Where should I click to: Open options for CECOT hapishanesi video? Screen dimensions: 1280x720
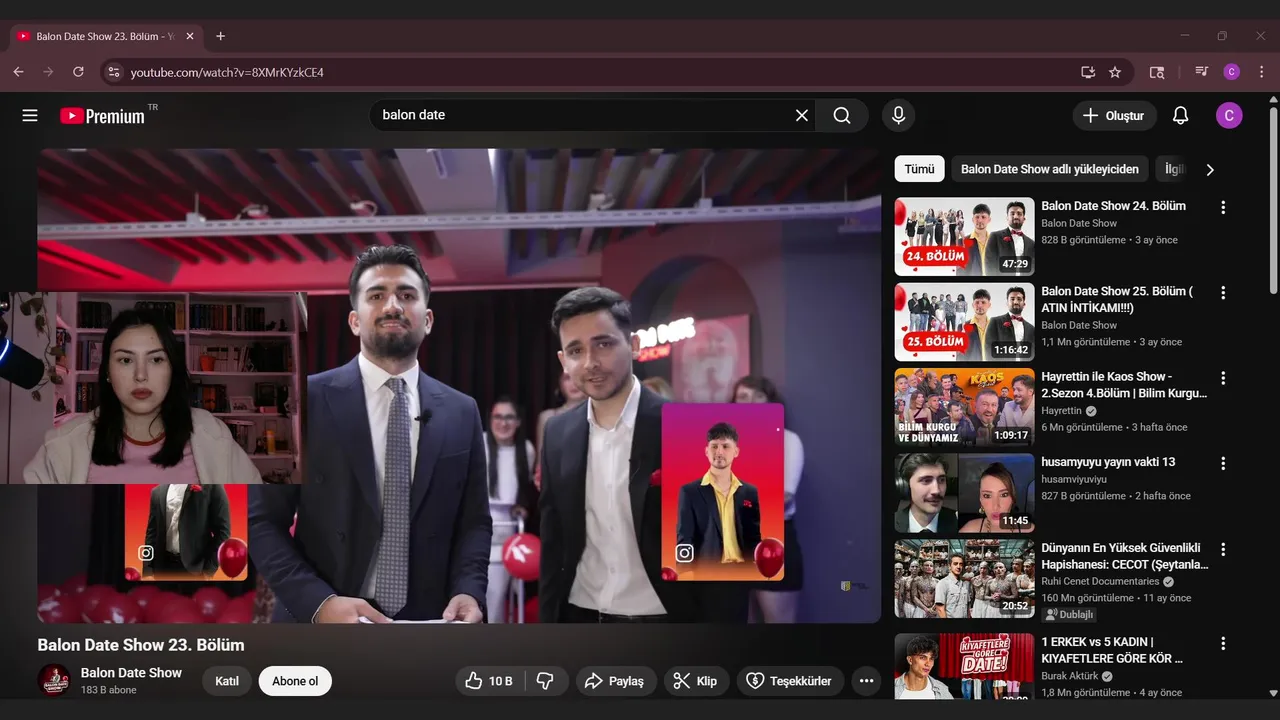point(1222,550)
